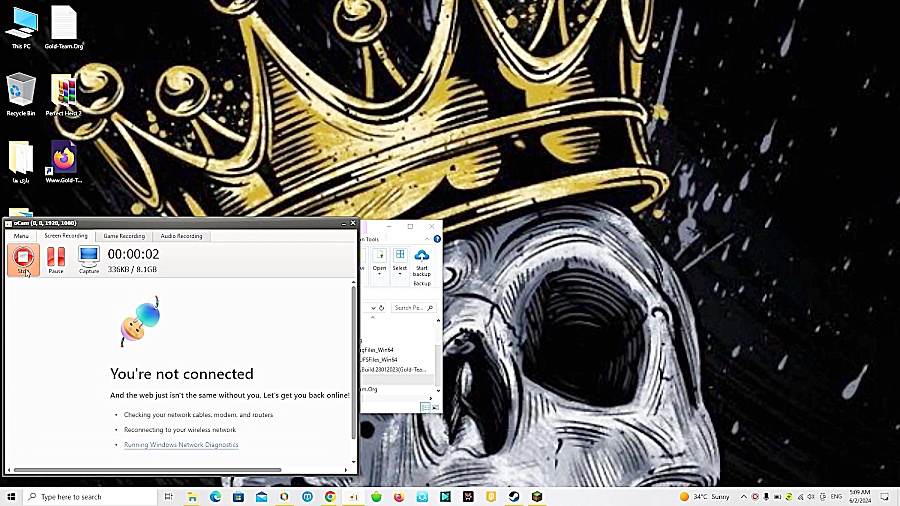Select the Www.Gold-T... Firefox shortcut
The width and height of the screenshot is (900, 506).
[64, 162]
